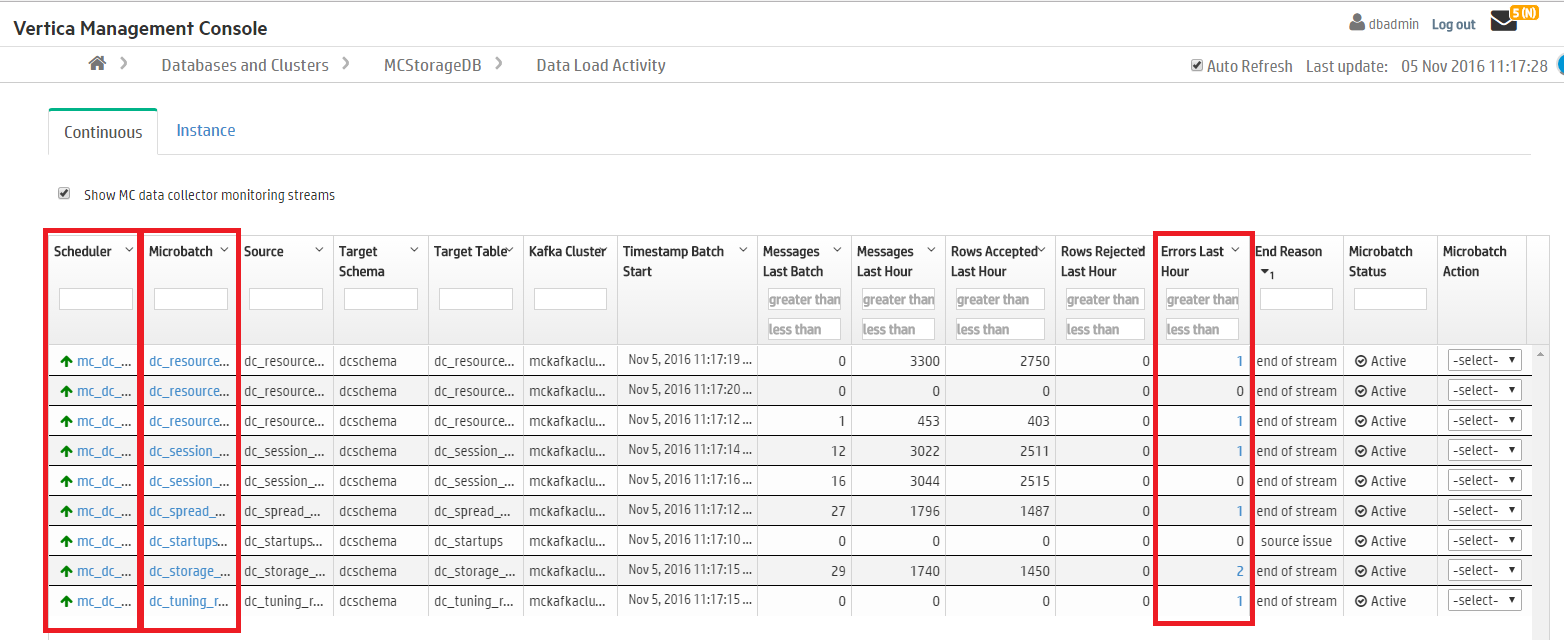The image size is (1564, 640).
Task: Open the mail notifications envelope icon
Action: point(1503,22)
